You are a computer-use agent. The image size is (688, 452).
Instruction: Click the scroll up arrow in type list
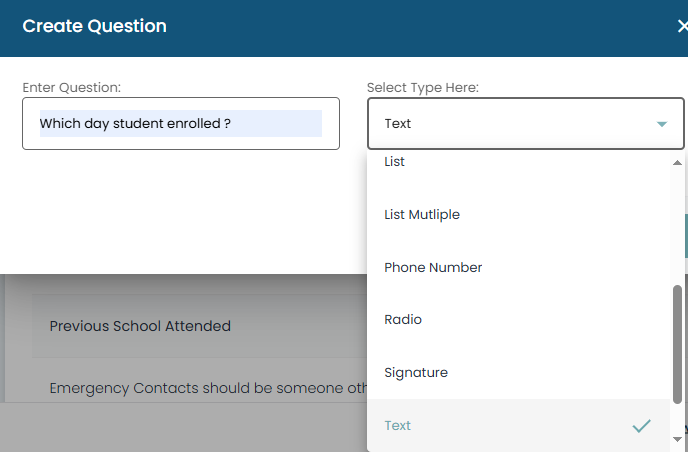(x=678, y=162)
